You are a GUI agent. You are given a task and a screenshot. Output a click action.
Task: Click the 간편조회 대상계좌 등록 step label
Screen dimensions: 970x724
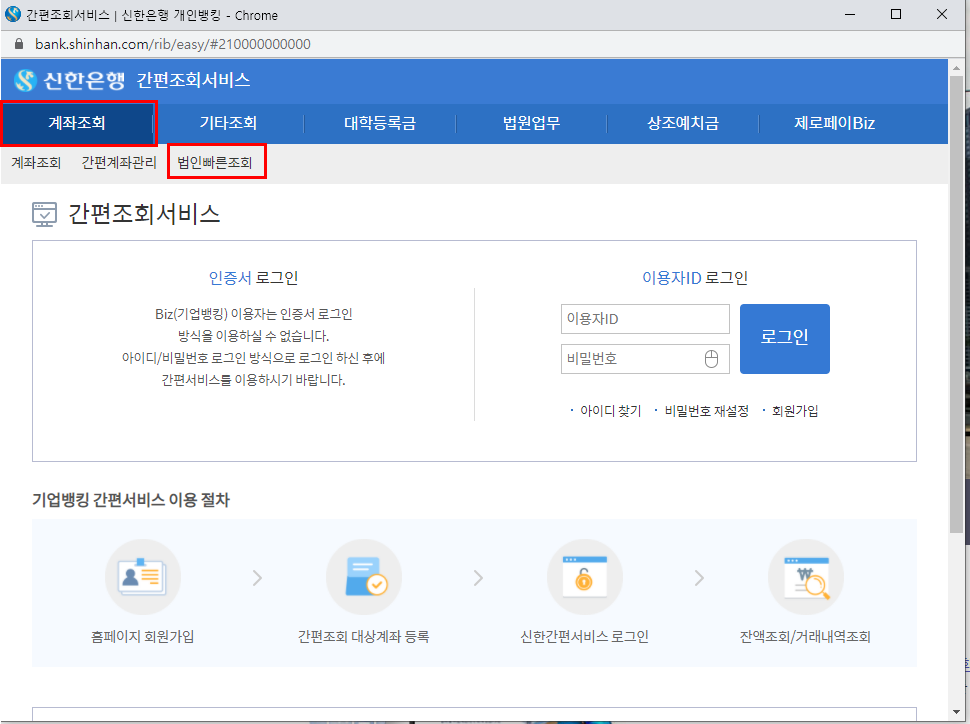(x=364, y=636)
